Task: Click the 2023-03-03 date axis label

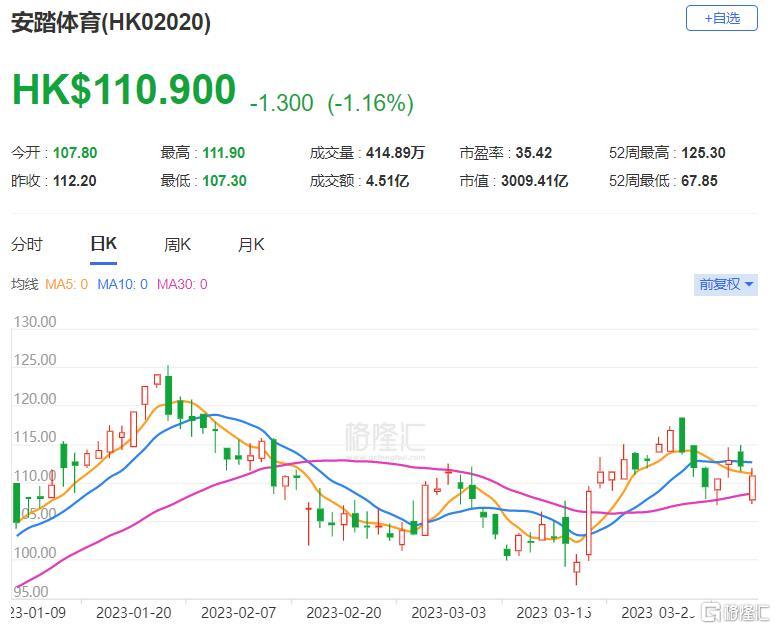Action: [x=449, y=613]
